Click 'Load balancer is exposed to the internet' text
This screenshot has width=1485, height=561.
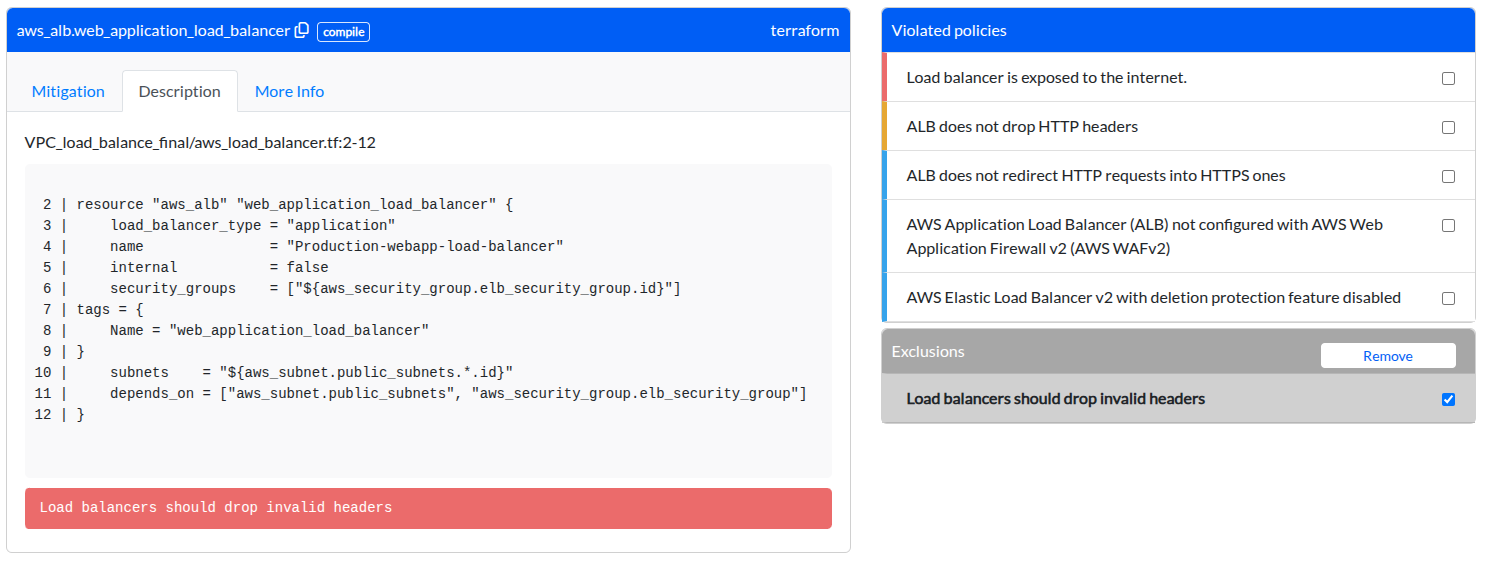tap(1046, 78)
